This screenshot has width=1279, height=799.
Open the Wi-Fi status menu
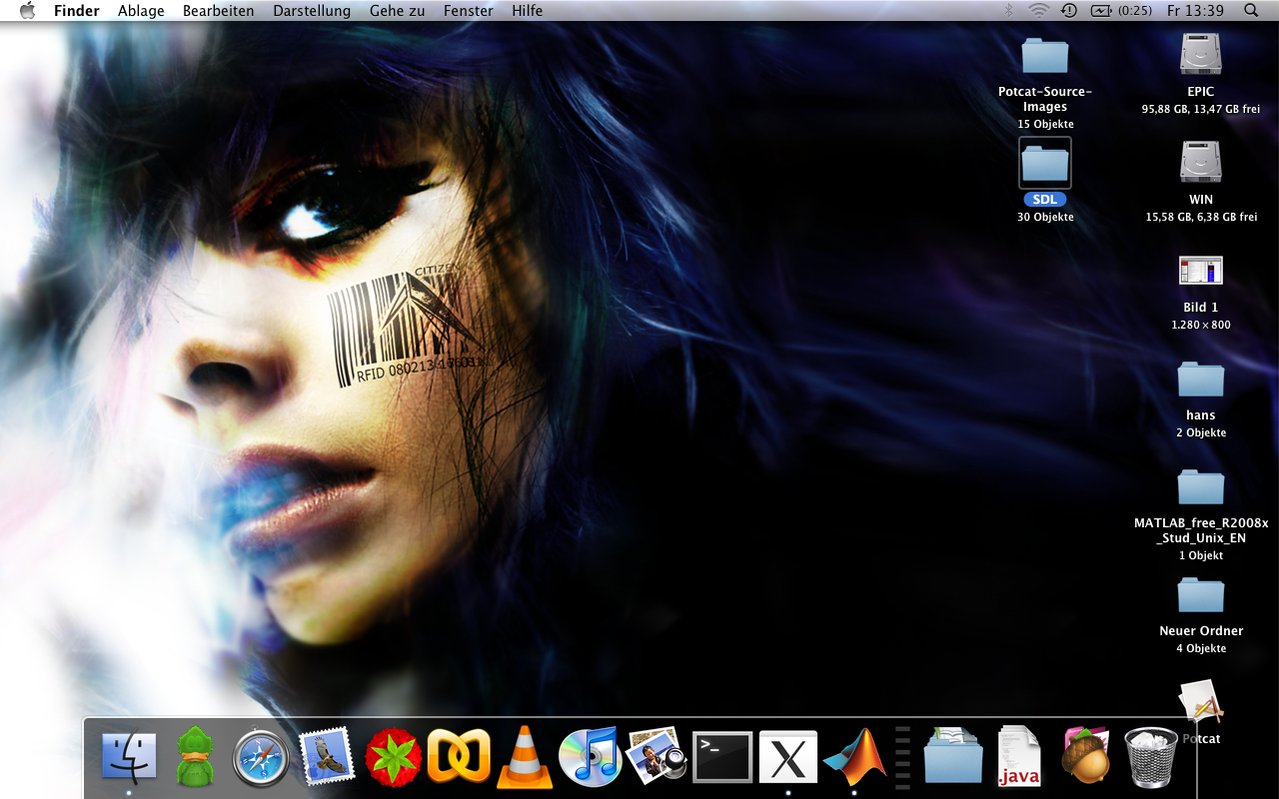tap(1039, 10)
